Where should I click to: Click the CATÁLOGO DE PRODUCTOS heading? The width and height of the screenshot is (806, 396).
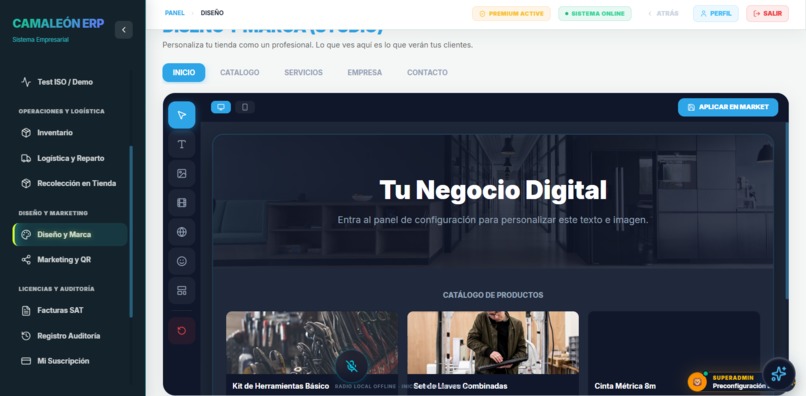[493, 295]
